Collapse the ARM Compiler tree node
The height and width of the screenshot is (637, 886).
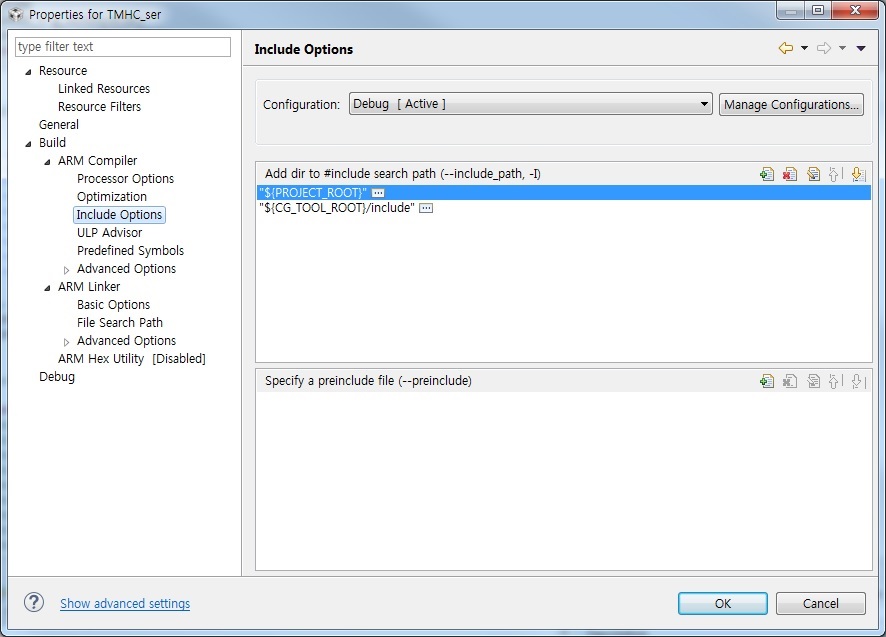pos(47,162)
